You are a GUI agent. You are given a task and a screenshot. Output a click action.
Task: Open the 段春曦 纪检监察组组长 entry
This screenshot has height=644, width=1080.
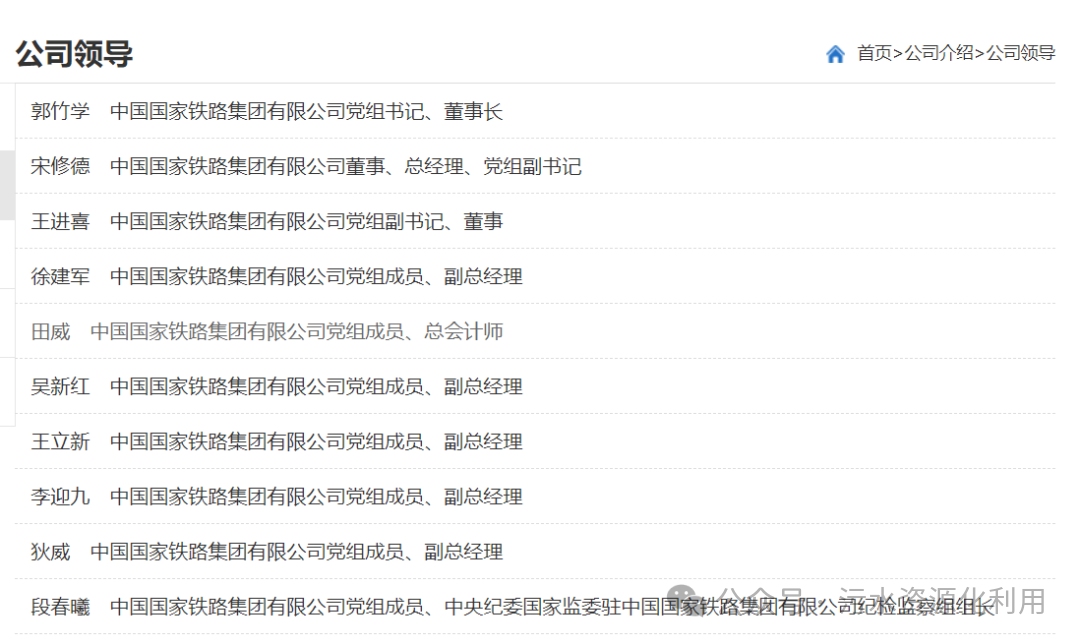512,607
